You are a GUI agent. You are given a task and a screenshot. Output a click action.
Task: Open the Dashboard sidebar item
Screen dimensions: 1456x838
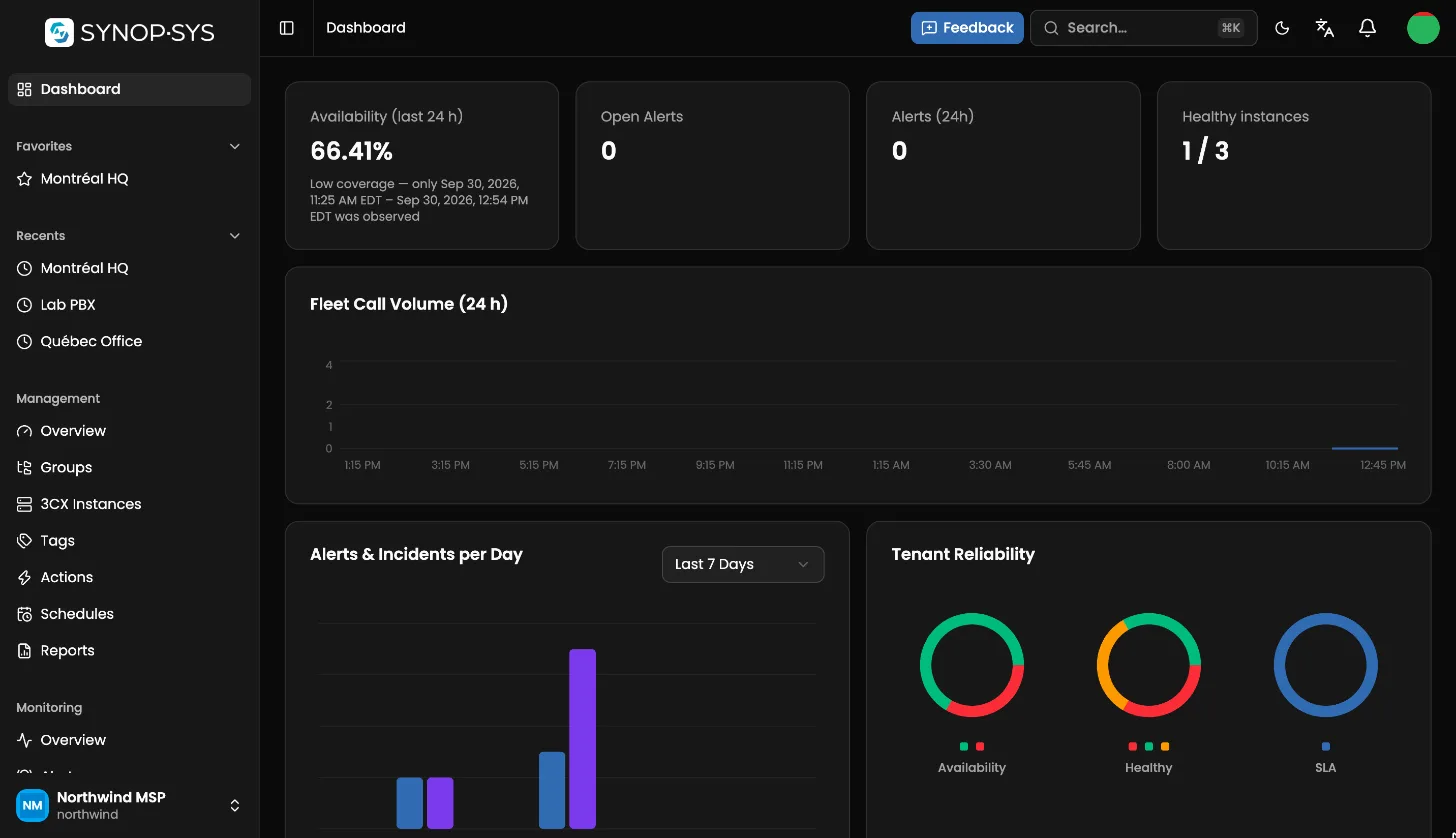(x=129, y=89)
